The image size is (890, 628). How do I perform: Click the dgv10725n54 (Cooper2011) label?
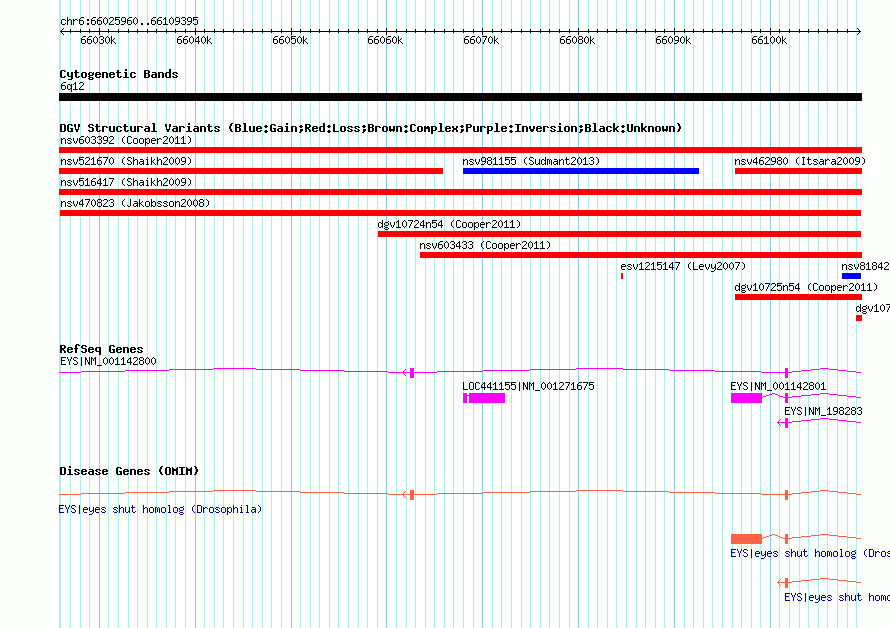coord(806,287)
